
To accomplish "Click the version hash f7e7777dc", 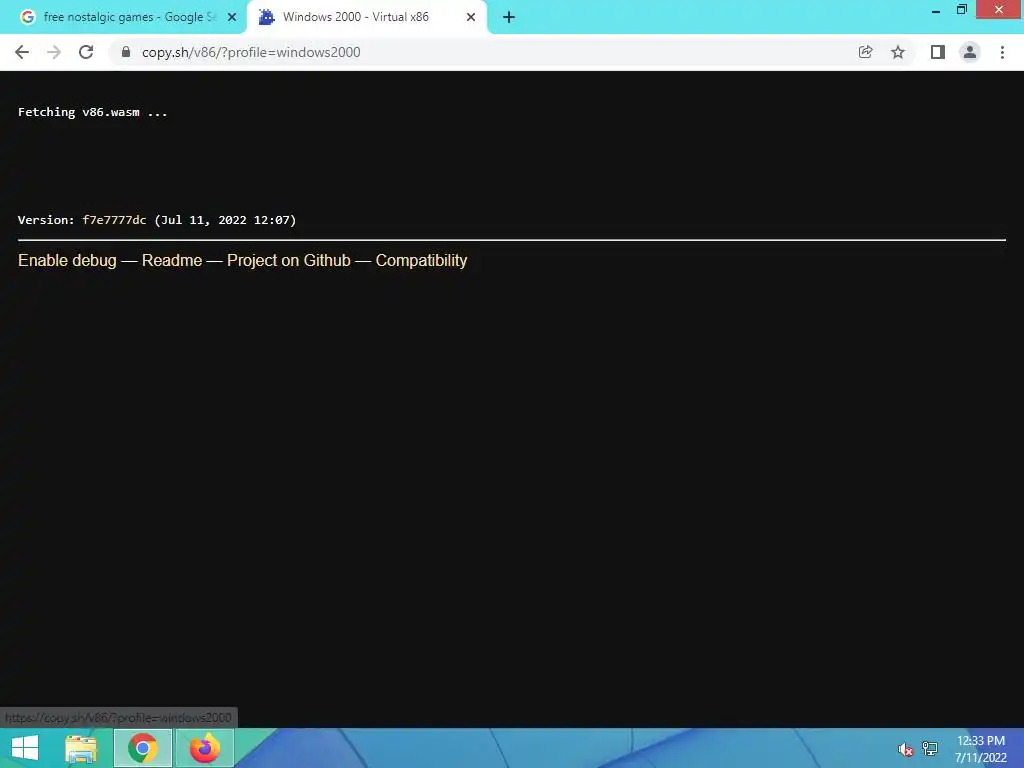I will [x=114, y=220].
